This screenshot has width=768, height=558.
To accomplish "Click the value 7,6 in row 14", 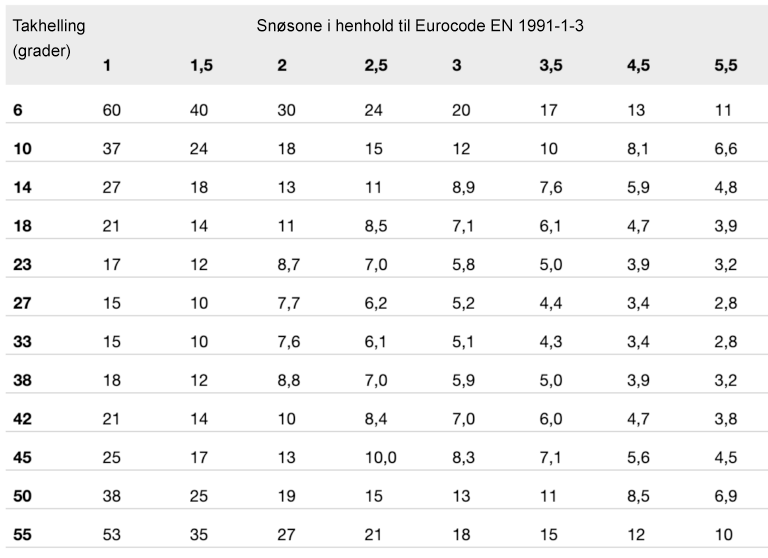I will coord(552,186).
